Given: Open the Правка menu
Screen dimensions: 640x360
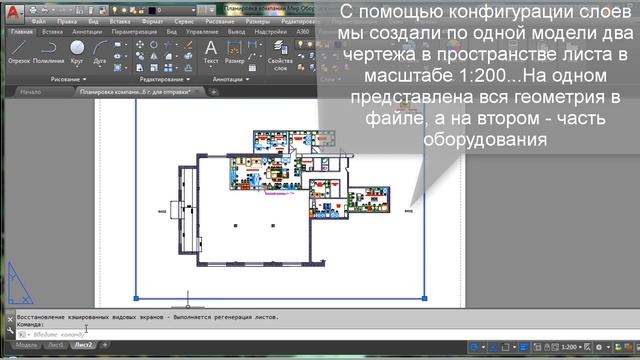Looking at the screenshot, I should click(x=67, y=22).
